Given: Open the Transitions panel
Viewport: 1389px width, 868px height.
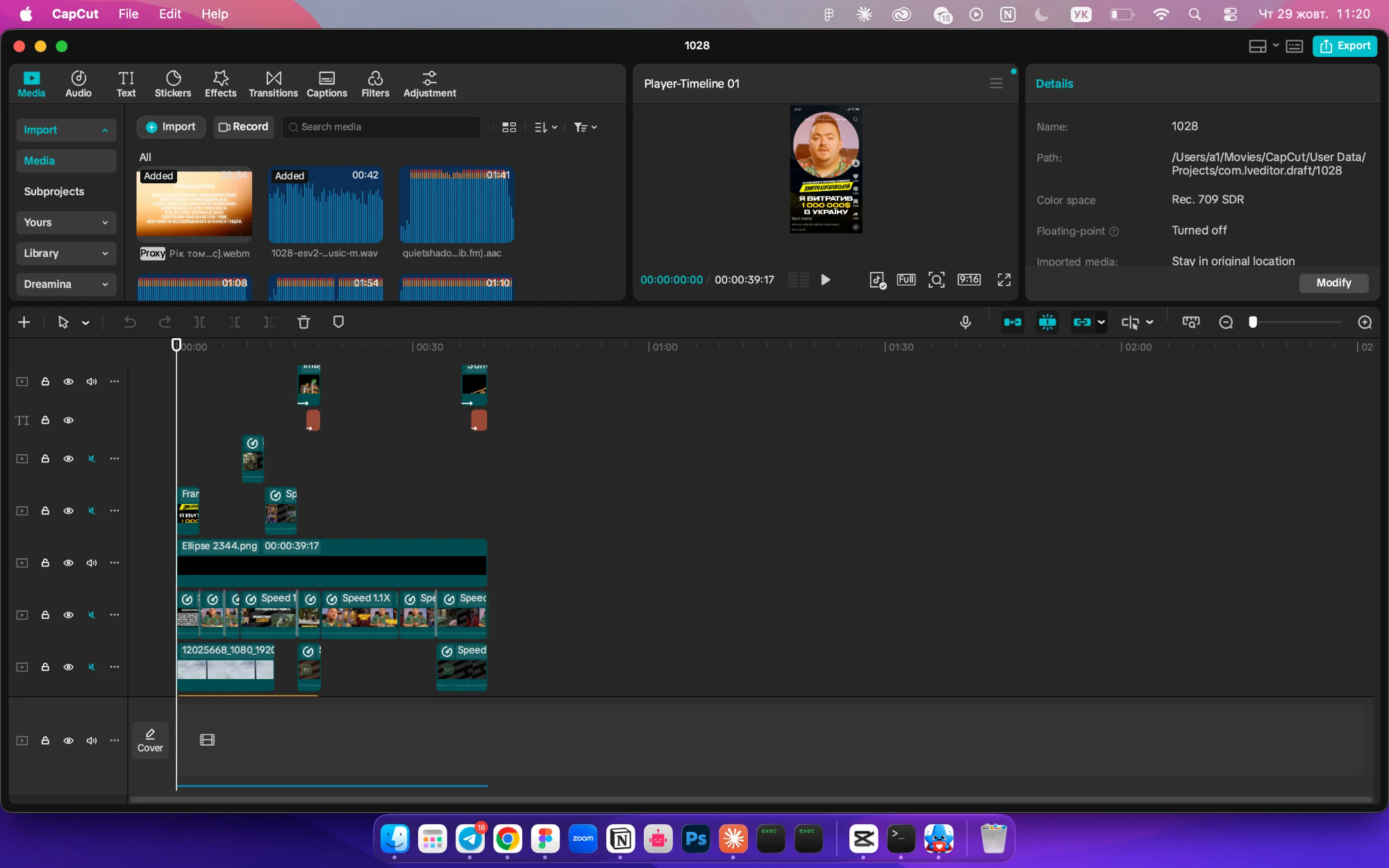Looking at the screenshot, I should [x=274, y=84].
